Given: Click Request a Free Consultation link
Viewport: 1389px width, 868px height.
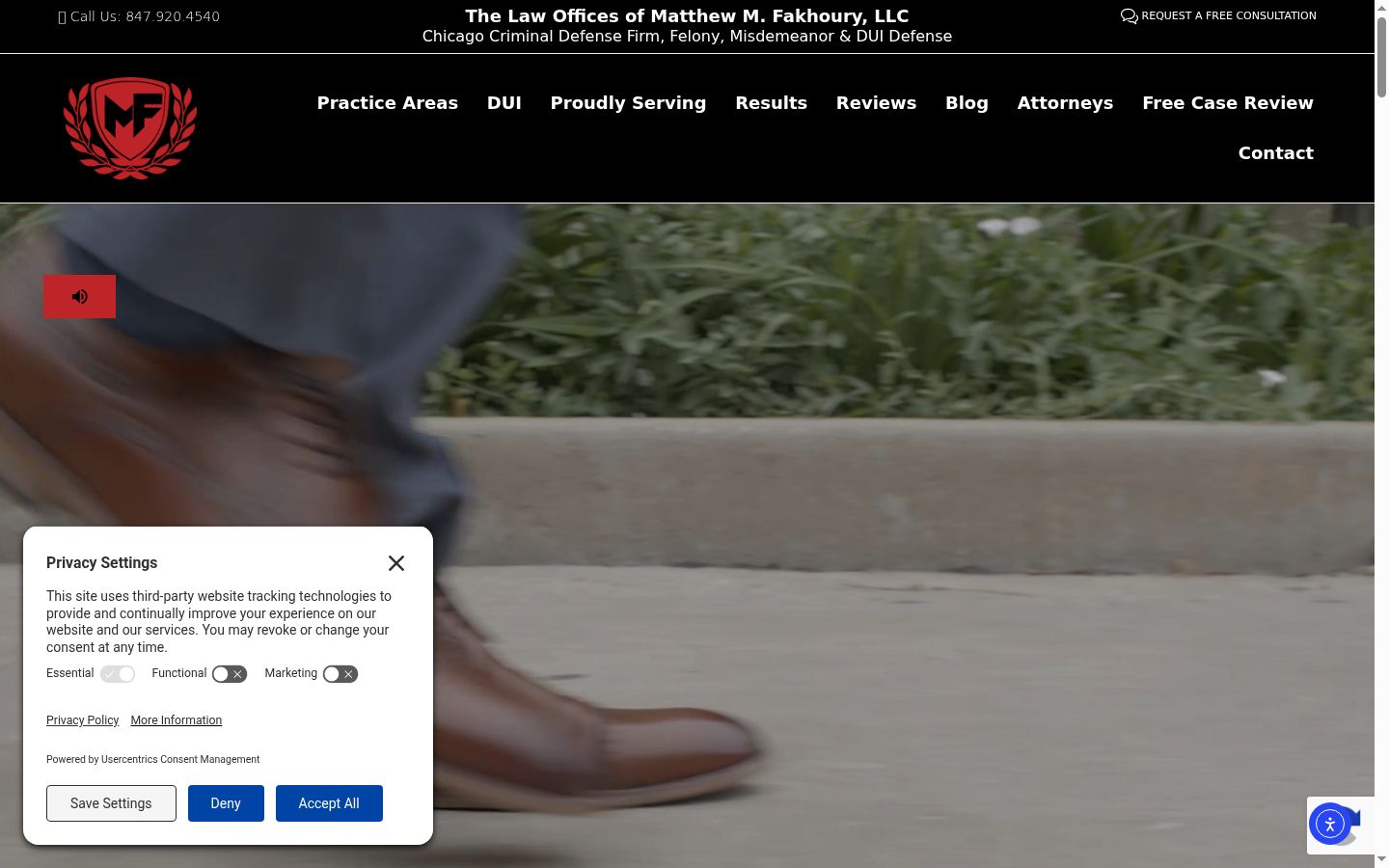Looking at the screenshot, I should click(x=1218, y=15).
